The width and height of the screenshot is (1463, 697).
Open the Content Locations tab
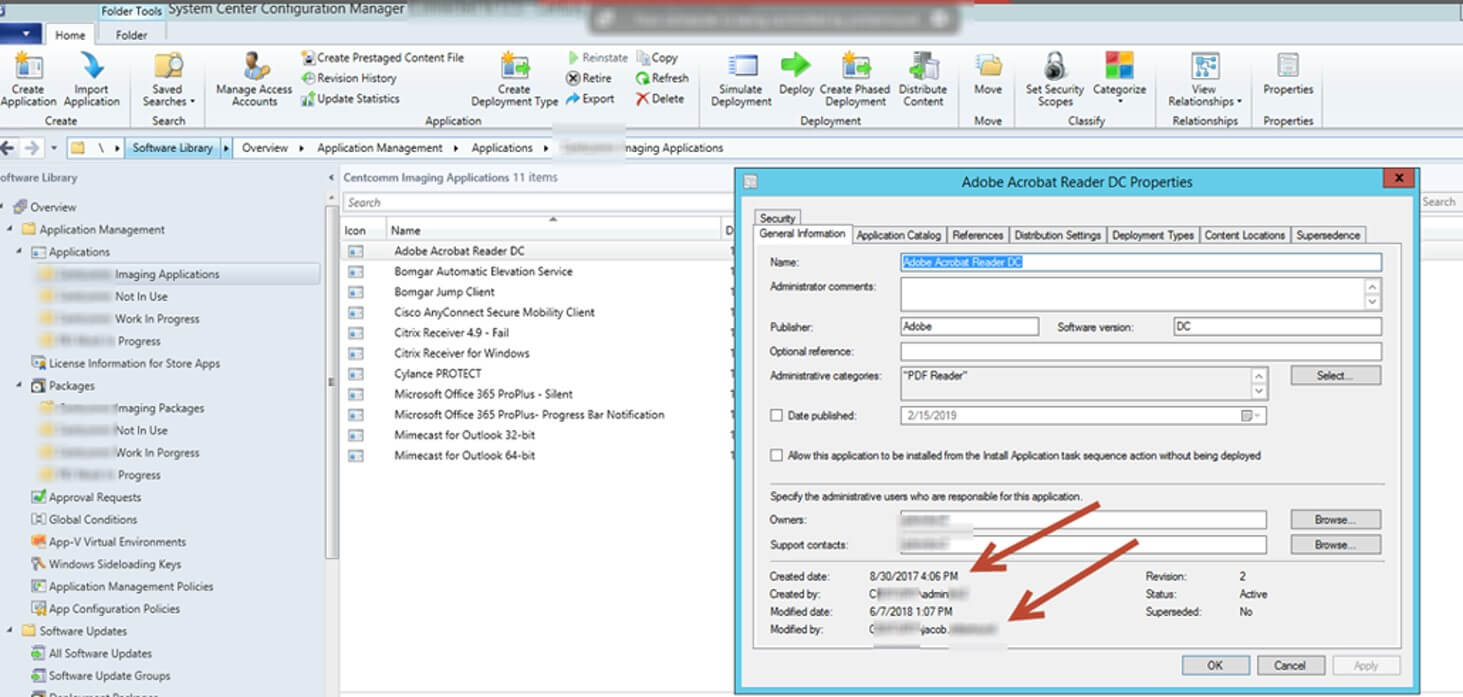(1244, 235)
